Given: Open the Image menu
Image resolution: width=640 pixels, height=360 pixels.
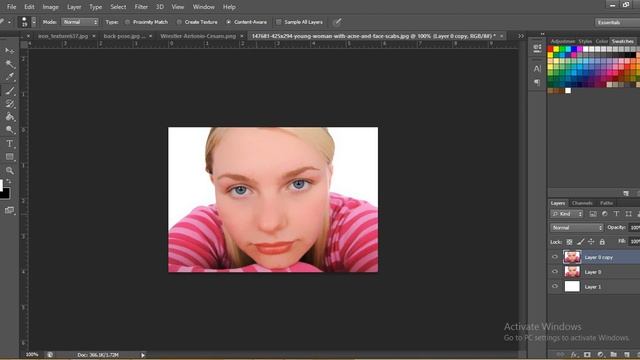Looking at the screenshot, I should pos(51,7).
